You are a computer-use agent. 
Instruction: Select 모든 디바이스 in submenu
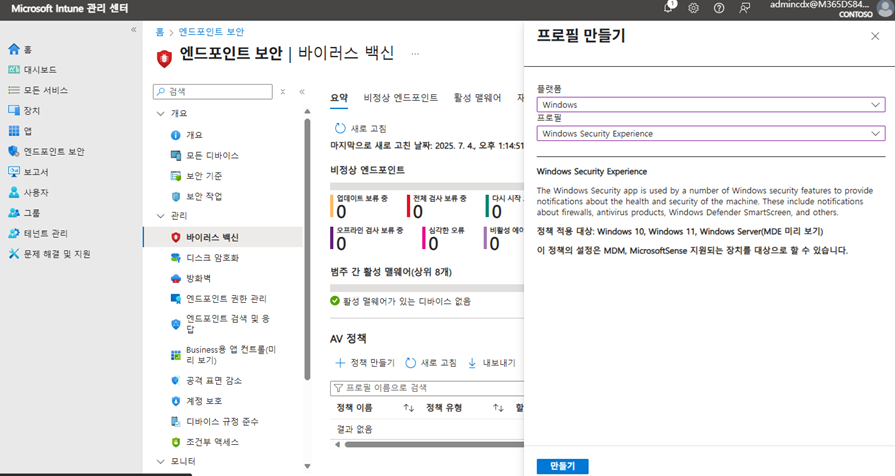[x=204, y=156]
